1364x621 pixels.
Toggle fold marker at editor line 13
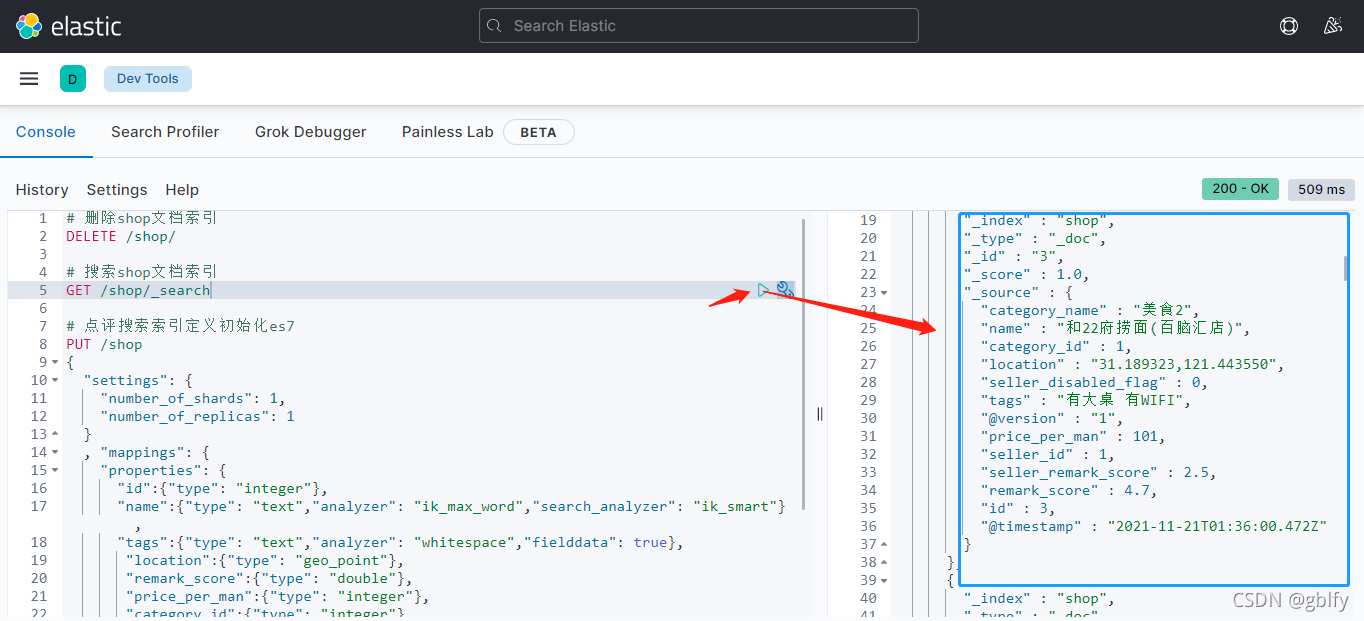coord(55,434)
